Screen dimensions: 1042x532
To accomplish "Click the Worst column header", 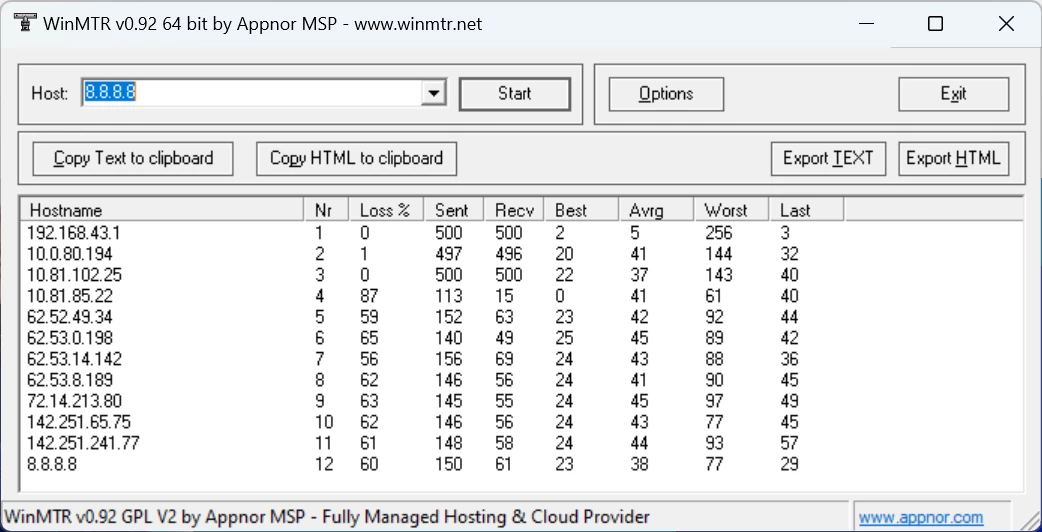I will coord(731,211).
